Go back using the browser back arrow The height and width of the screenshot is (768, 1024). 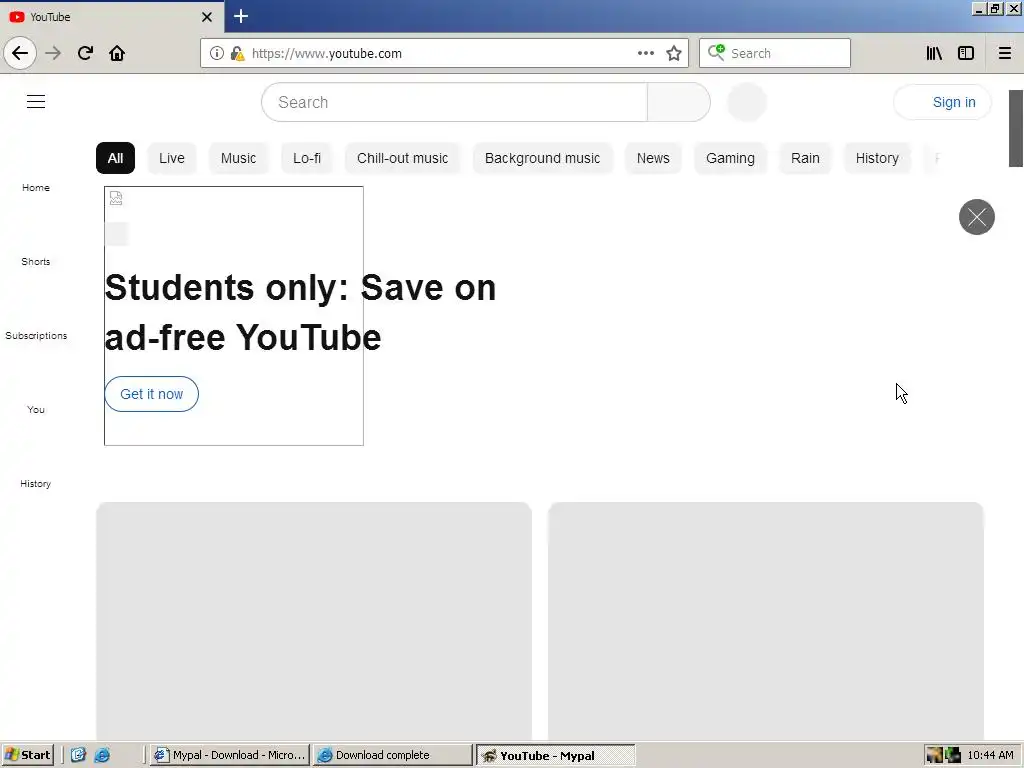[20, 53]
